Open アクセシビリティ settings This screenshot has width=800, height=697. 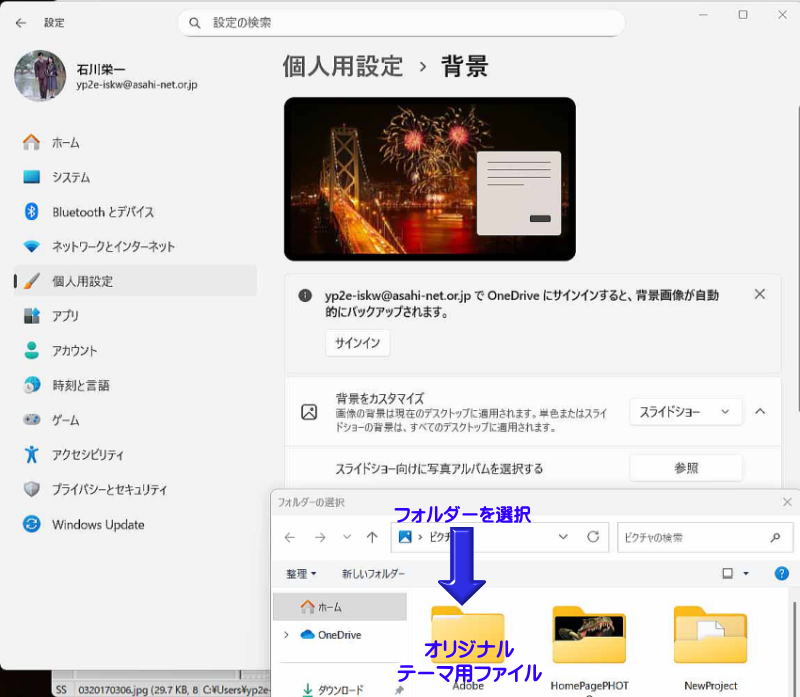tap(87, 455)
